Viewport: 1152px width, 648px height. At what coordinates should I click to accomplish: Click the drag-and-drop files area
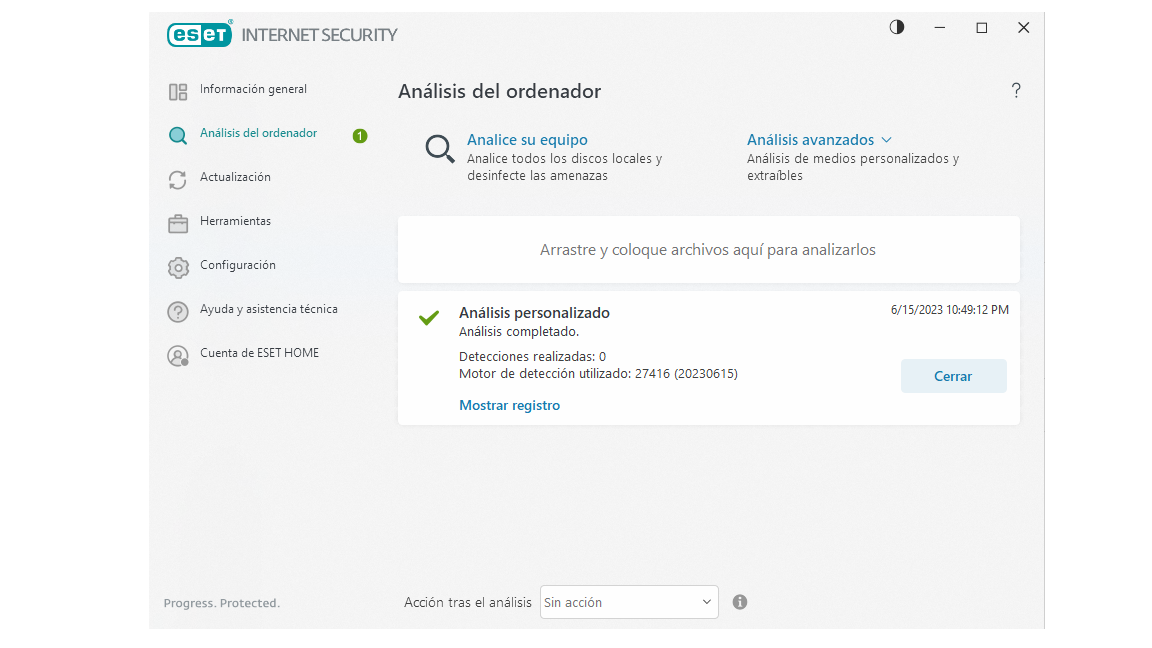[709, 250]
